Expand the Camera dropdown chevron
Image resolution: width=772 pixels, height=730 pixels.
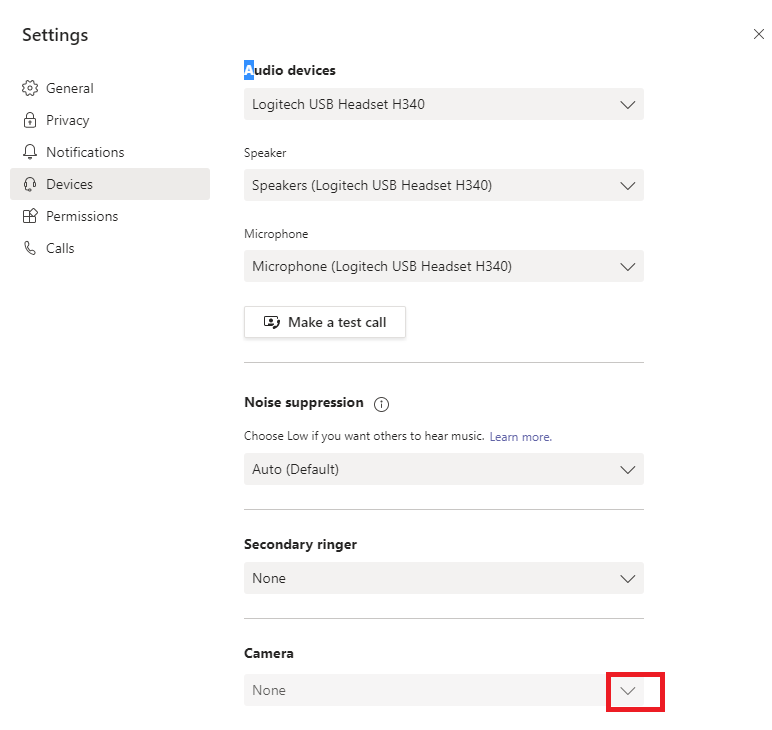pyautogui.click(x=628, y=691)
